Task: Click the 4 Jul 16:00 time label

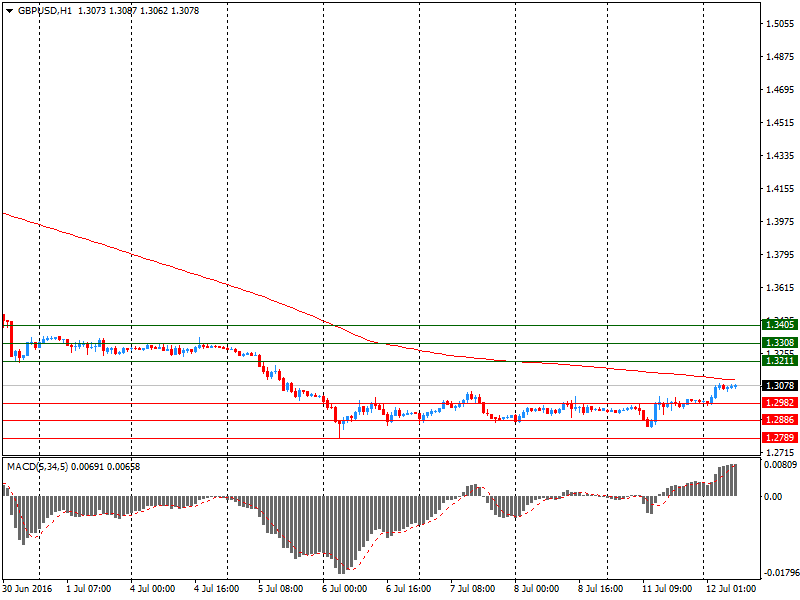Action: [x=216, y=589]
